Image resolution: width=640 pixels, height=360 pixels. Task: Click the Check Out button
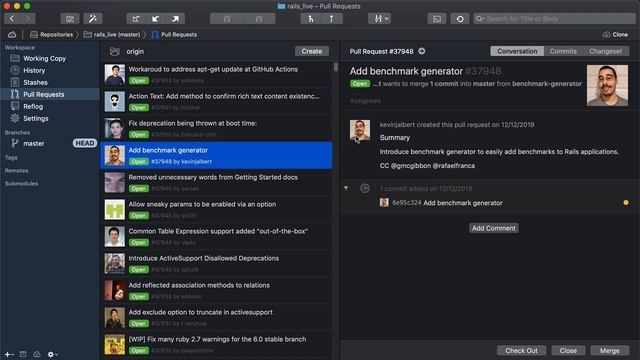tap(521, 351)
